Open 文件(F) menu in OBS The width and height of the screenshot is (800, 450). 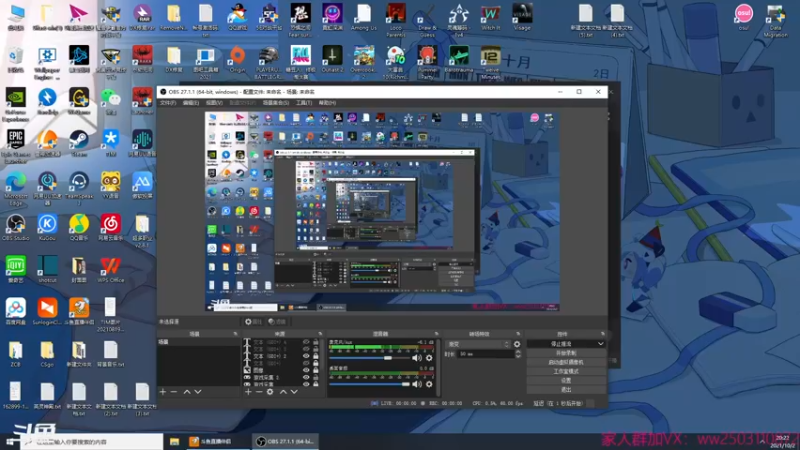(168, 103)
